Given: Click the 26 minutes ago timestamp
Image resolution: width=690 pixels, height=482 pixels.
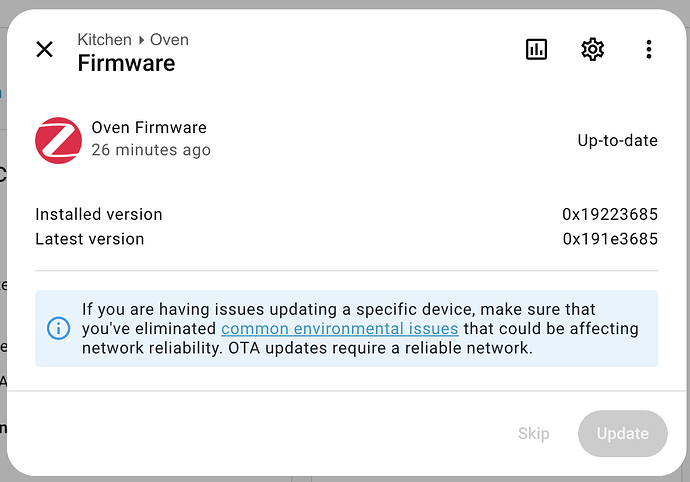Looking at the screenshot, I should (151, 150).
